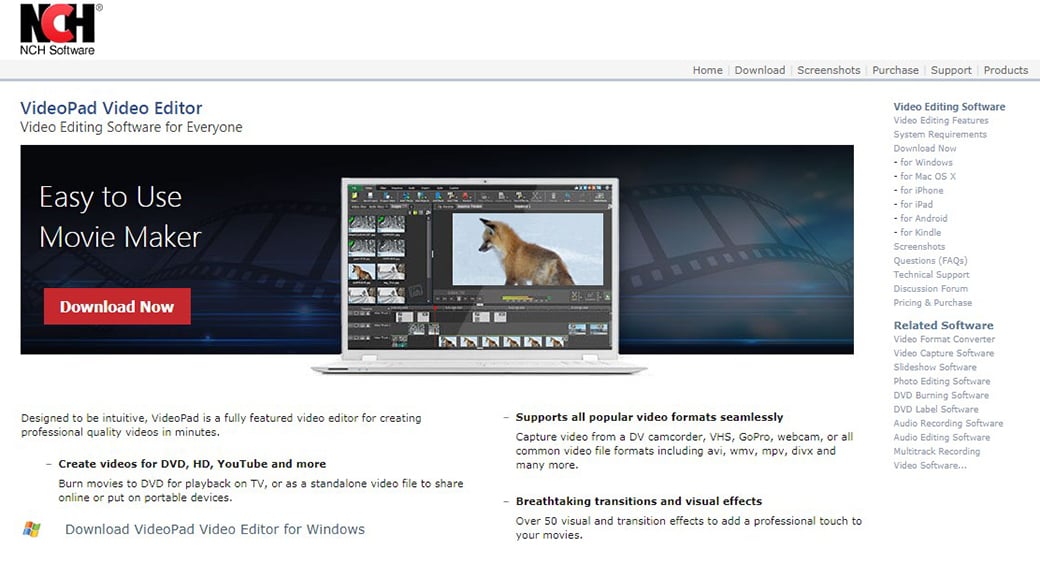
Task: Open the Home menu item
Action: coord(707,70)
